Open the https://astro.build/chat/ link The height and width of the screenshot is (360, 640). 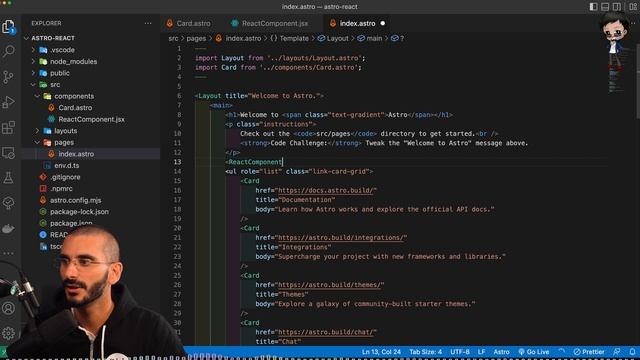tap(326, 332)
